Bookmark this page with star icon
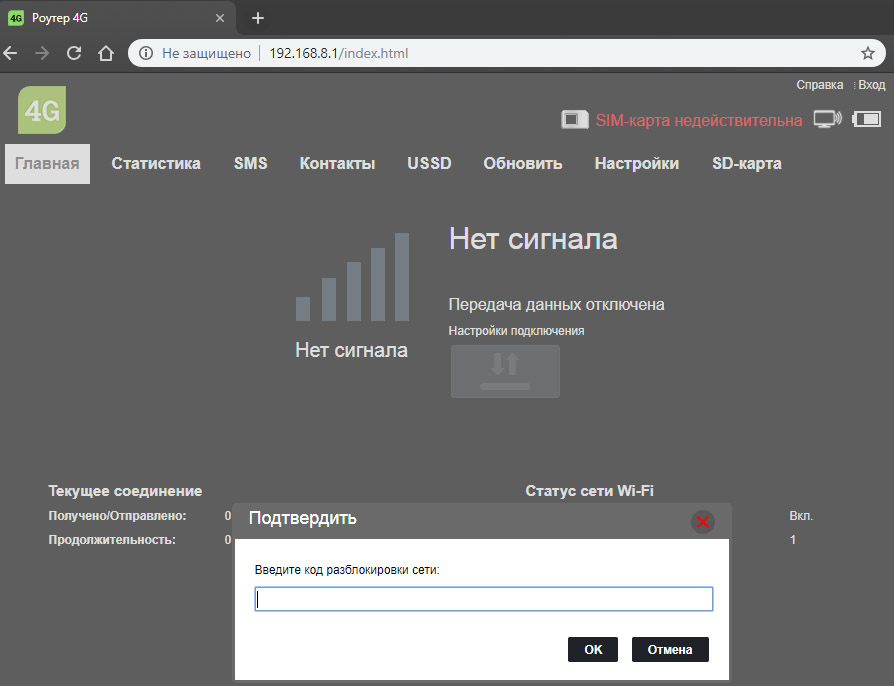Image resolution: width=894 pixels, height=686 pixels. click(x=867, y=53)
